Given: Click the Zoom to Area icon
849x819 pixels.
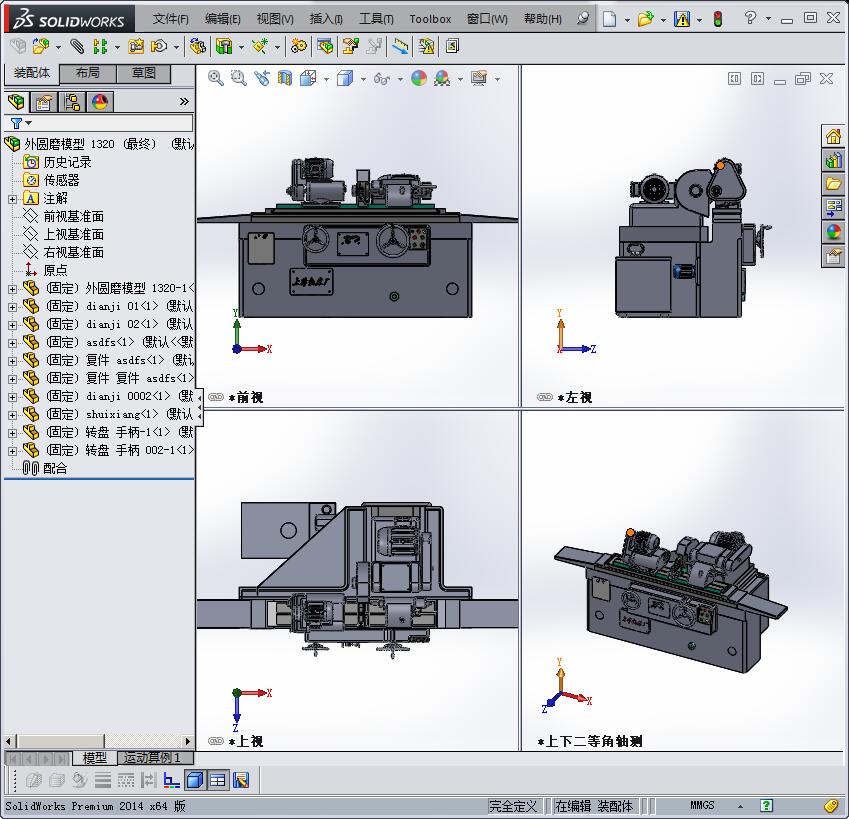Looking at the screenshot, I should click(x=238, y=78).
